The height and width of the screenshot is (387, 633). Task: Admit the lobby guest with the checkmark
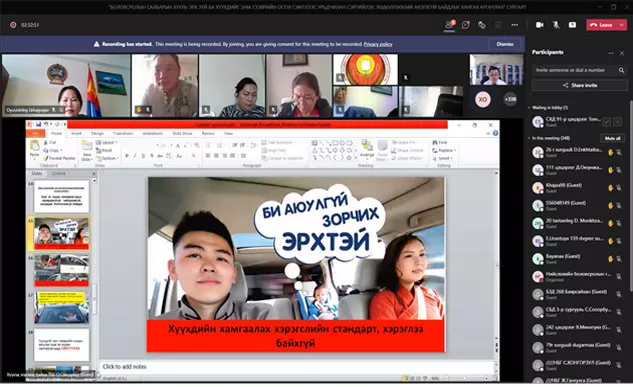[x=606, y=121]
